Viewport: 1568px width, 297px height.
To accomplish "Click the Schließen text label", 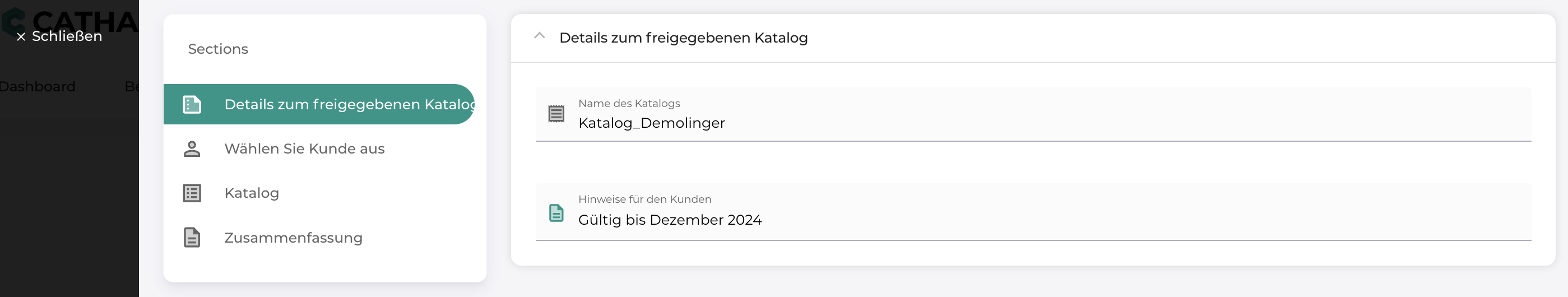I will tap(67, 36).
